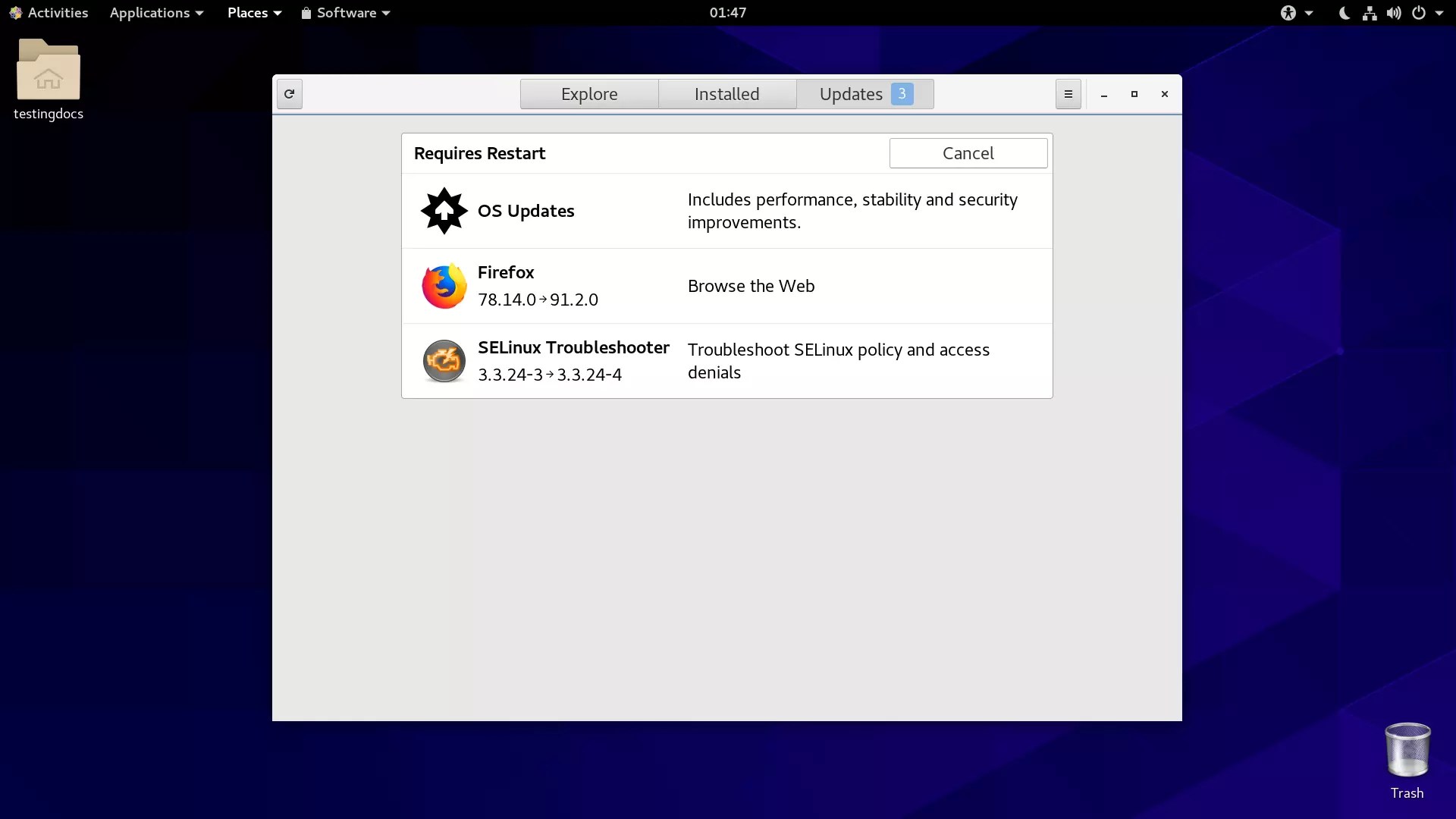The image size is (1456, 819).
Task: Click the SELinux Troubleshooter icon
Action: [444, 361]
